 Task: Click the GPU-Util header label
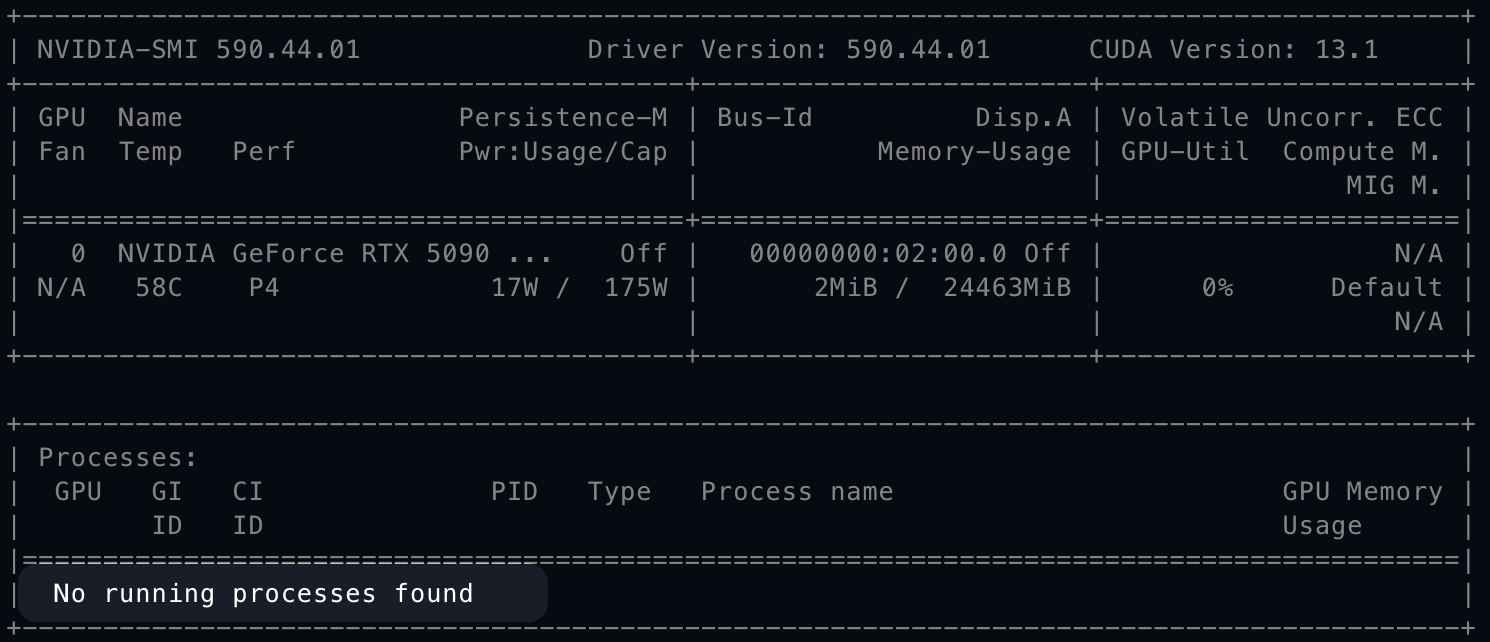[x=1185, y=151]
